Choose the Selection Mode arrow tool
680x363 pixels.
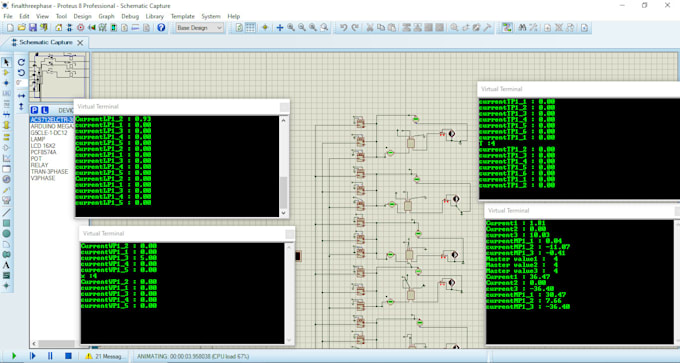[7, 62]
